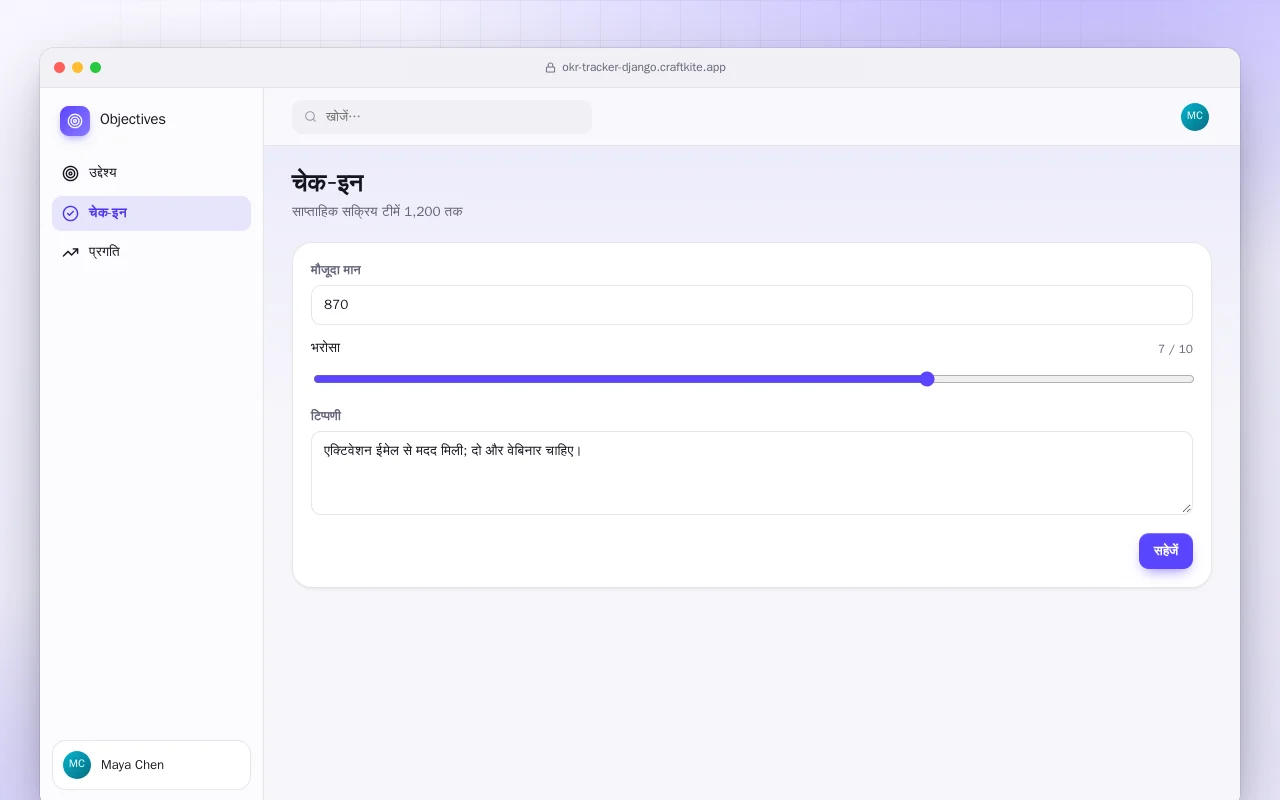1280x800 pixels.
Task: Click the 7 / 10 confidence value
Action: pos(1175,349)
